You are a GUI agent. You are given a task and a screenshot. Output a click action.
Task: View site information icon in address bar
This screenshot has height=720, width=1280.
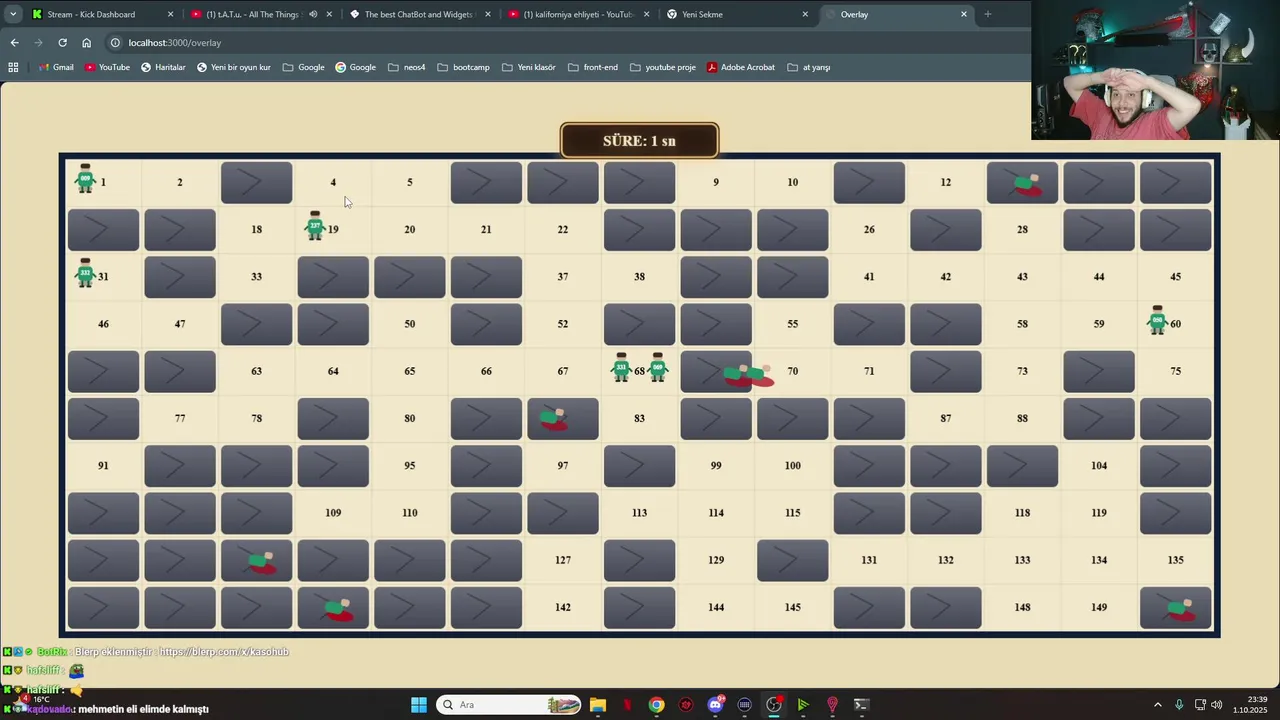pyautogui.click(x=115, y=43)
